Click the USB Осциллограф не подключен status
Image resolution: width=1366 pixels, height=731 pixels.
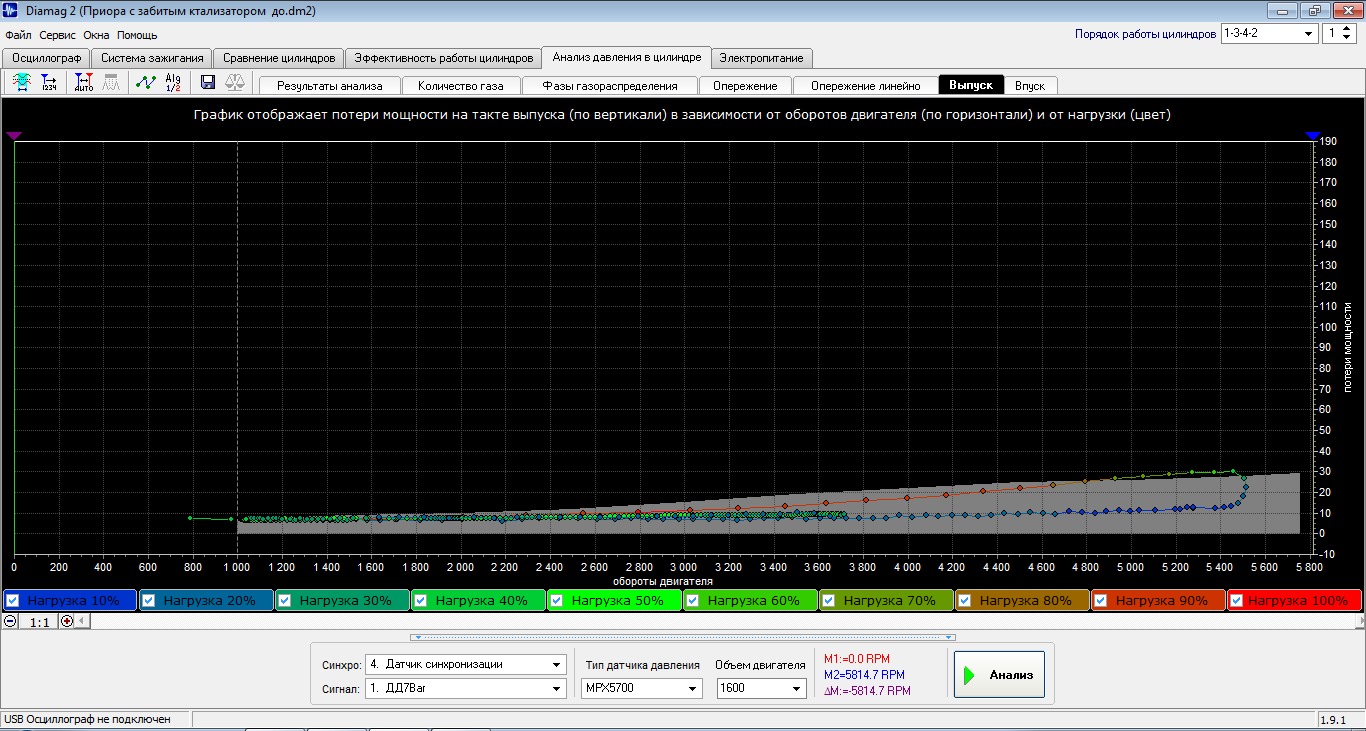point(87,719)
